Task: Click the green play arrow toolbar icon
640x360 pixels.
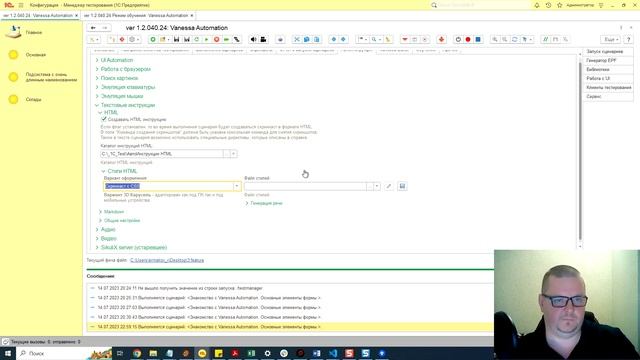Action: [x=207, y=40]
